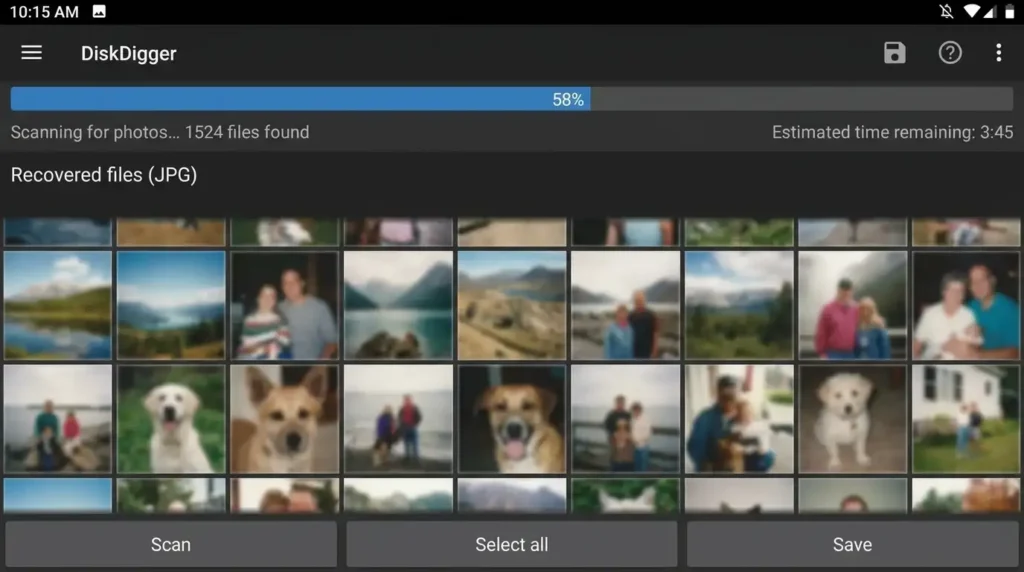
Task: Select the small white puppy standing thumbnail
Action: [852, 419]
